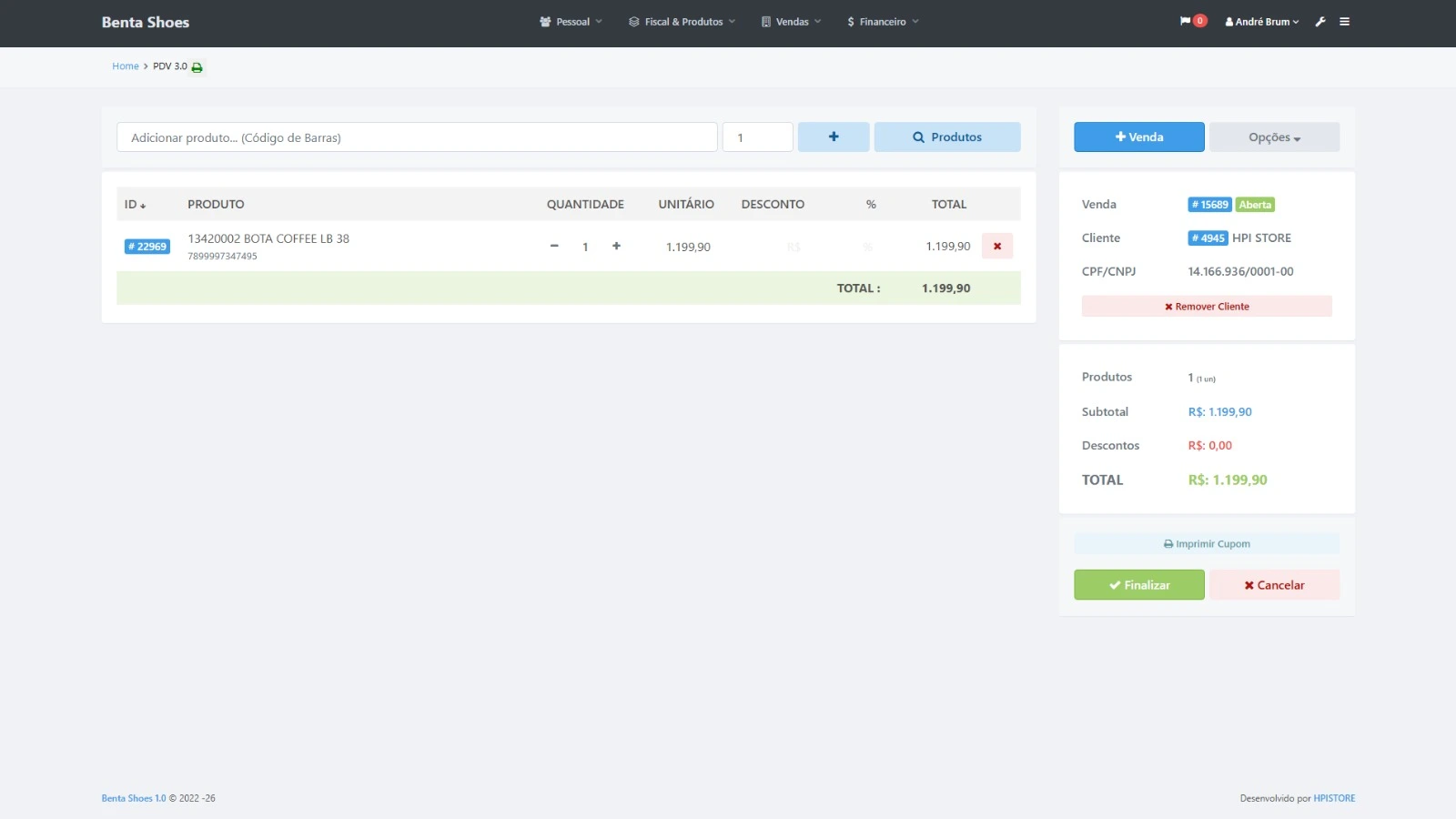The width and height of the screenshot is (1456, 819).
Task: Remove the BOTA COFFEE item with red X
Action: pyautogui.click(x=997, y=247)
